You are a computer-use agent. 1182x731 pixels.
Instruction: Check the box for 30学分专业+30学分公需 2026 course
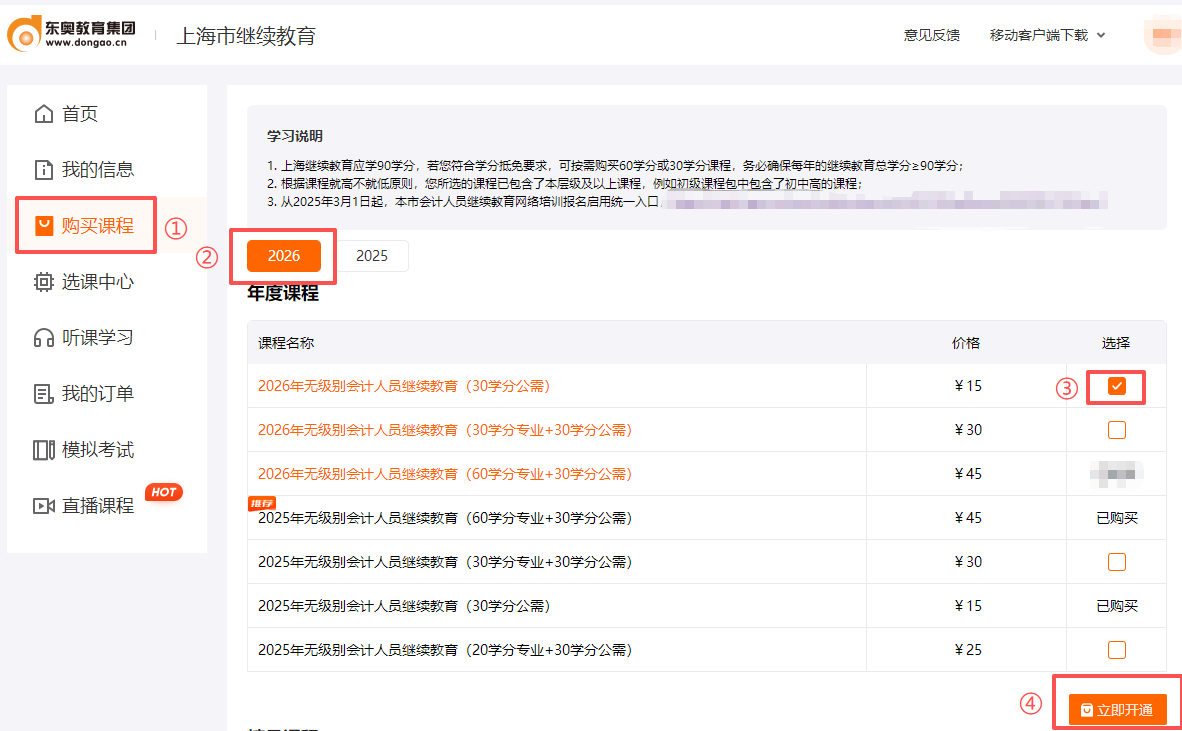pos(1115,430)
